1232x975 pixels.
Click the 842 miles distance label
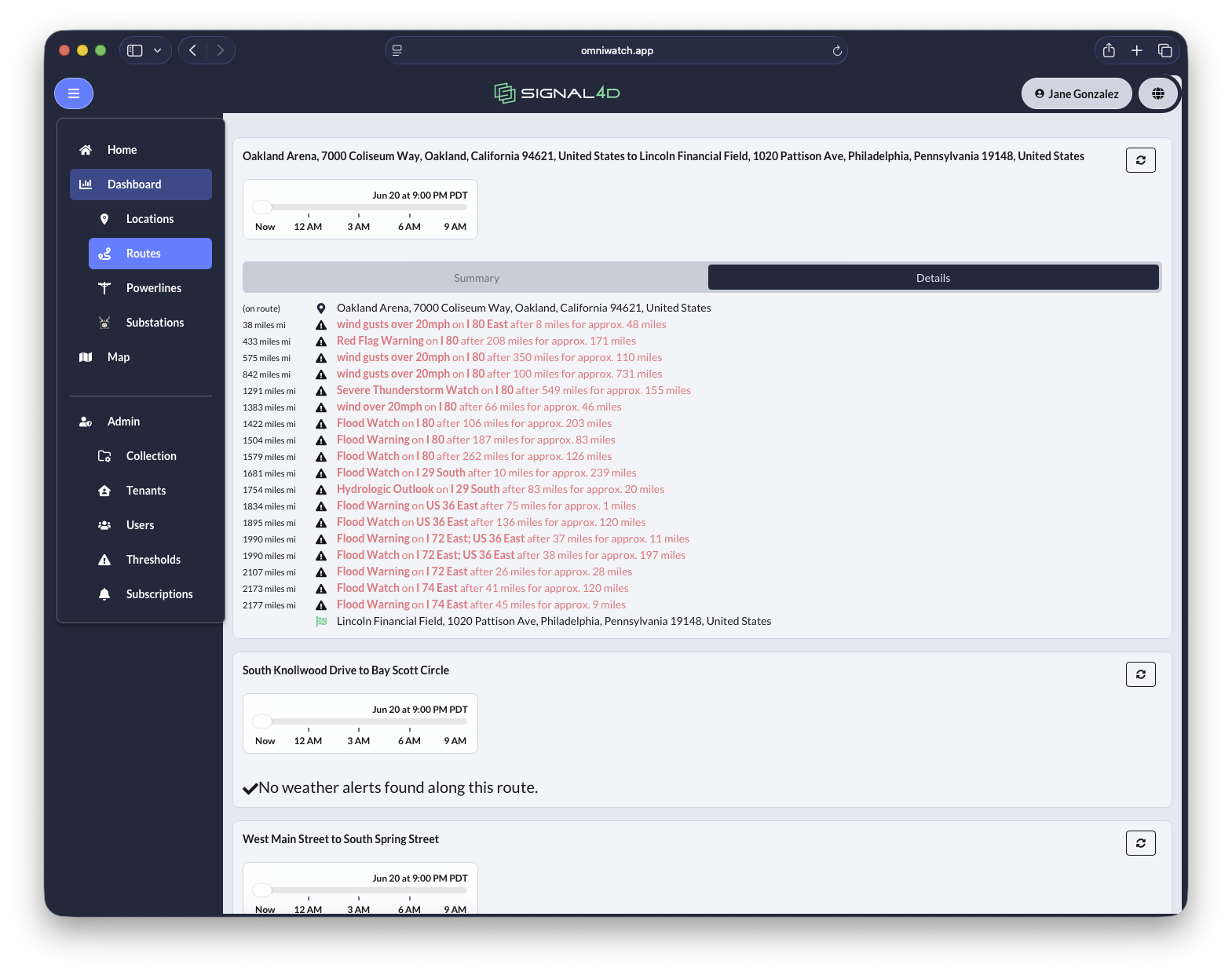(x=266, y=374)
